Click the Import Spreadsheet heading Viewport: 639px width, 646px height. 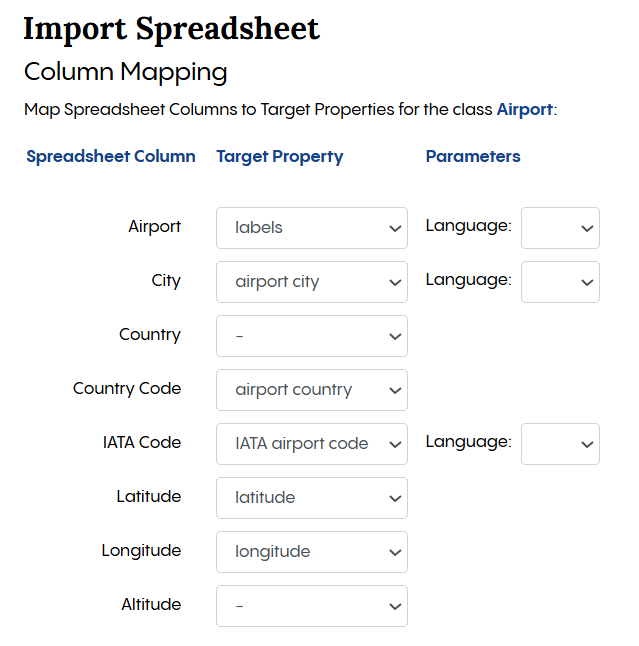(171, 29)
